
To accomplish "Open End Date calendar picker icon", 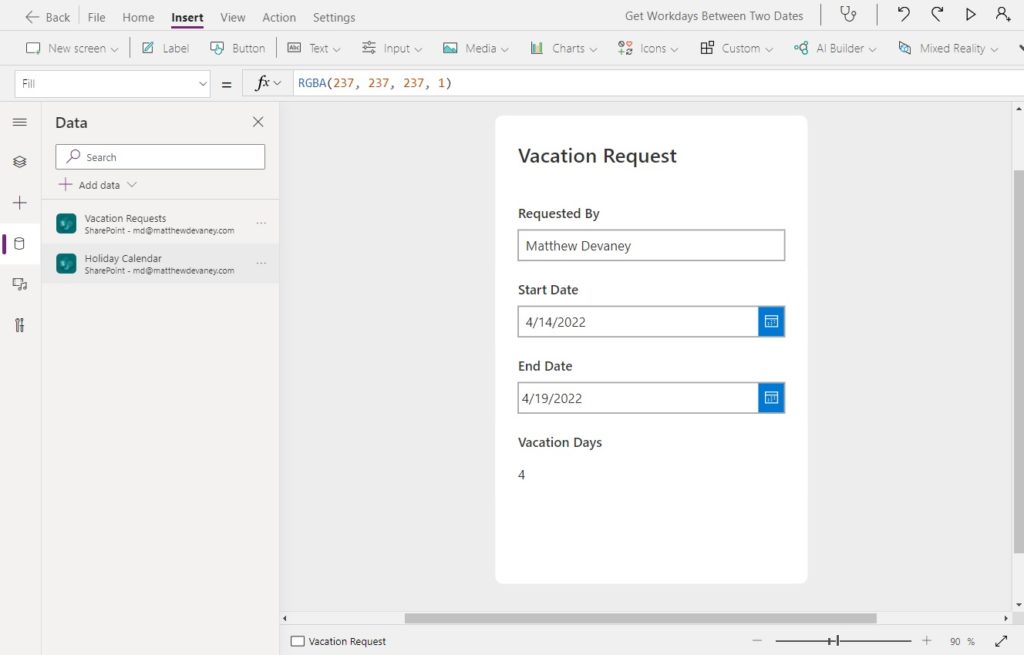I will pyautogui.click(x=771, y=398).
